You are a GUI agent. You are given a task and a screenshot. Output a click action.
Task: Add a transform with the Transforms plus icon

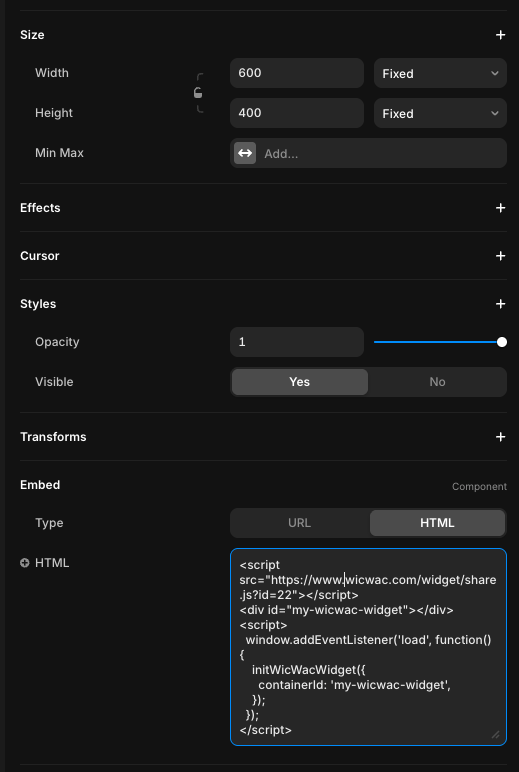click(500, 437)
